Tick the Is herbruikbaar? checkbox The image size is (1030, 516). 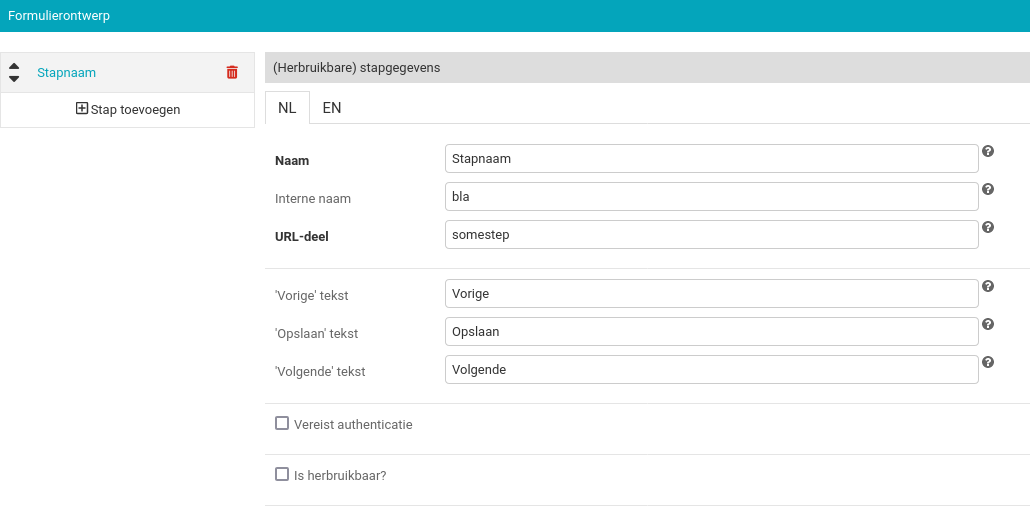[282, 474]
